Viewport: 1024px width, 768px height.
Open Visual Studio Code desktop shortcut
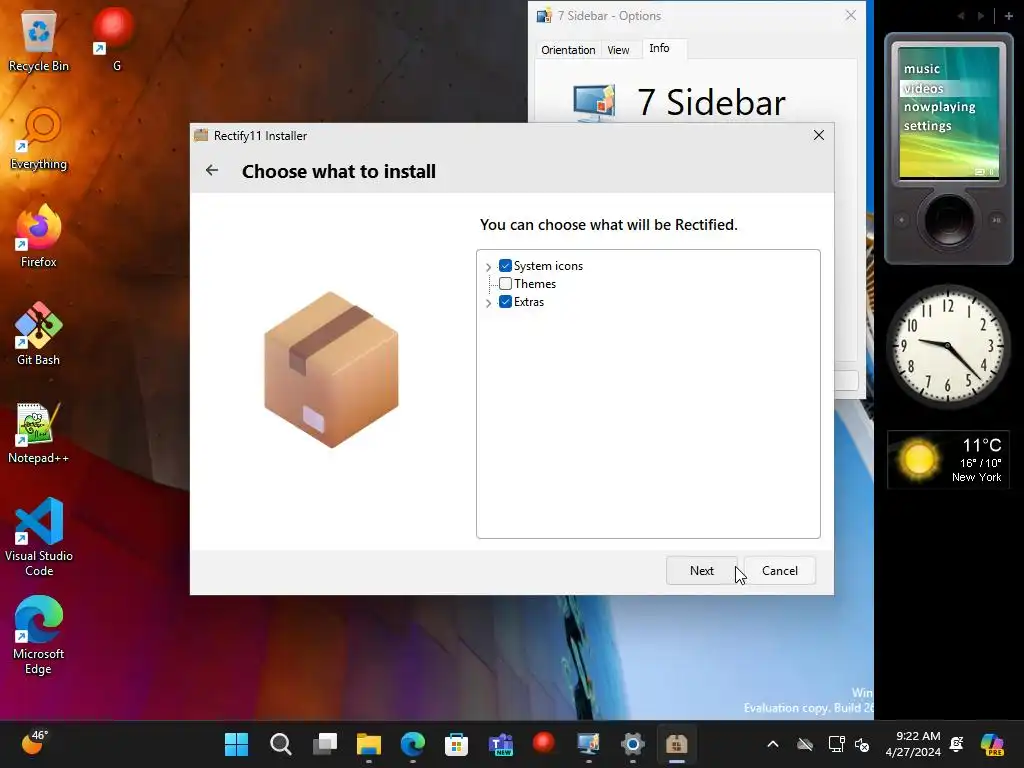click(x=39, y=537)
